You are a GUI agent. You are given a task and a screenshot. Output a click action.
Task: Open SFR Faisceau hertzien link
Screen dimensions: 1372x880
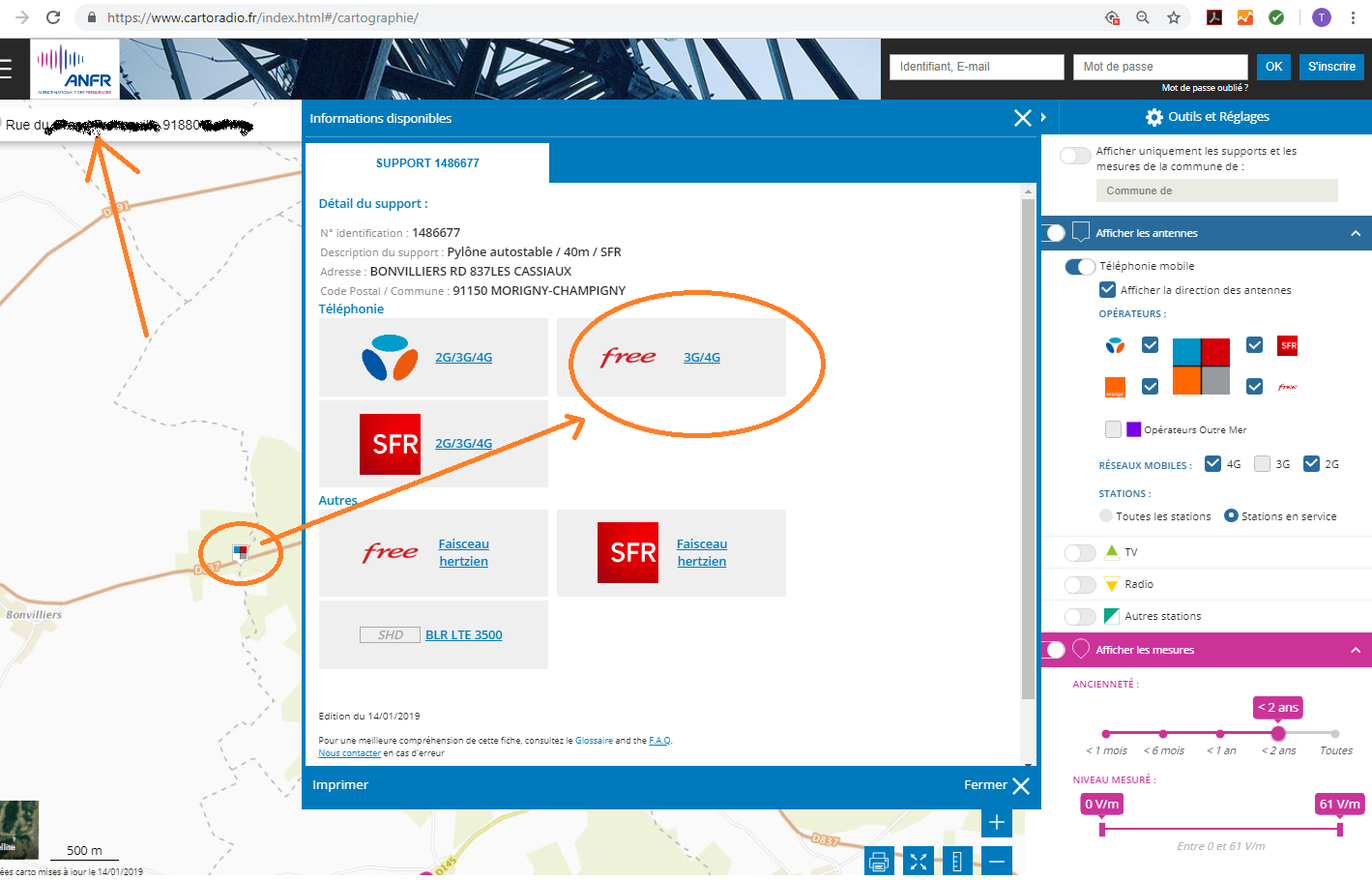[702, 552]
